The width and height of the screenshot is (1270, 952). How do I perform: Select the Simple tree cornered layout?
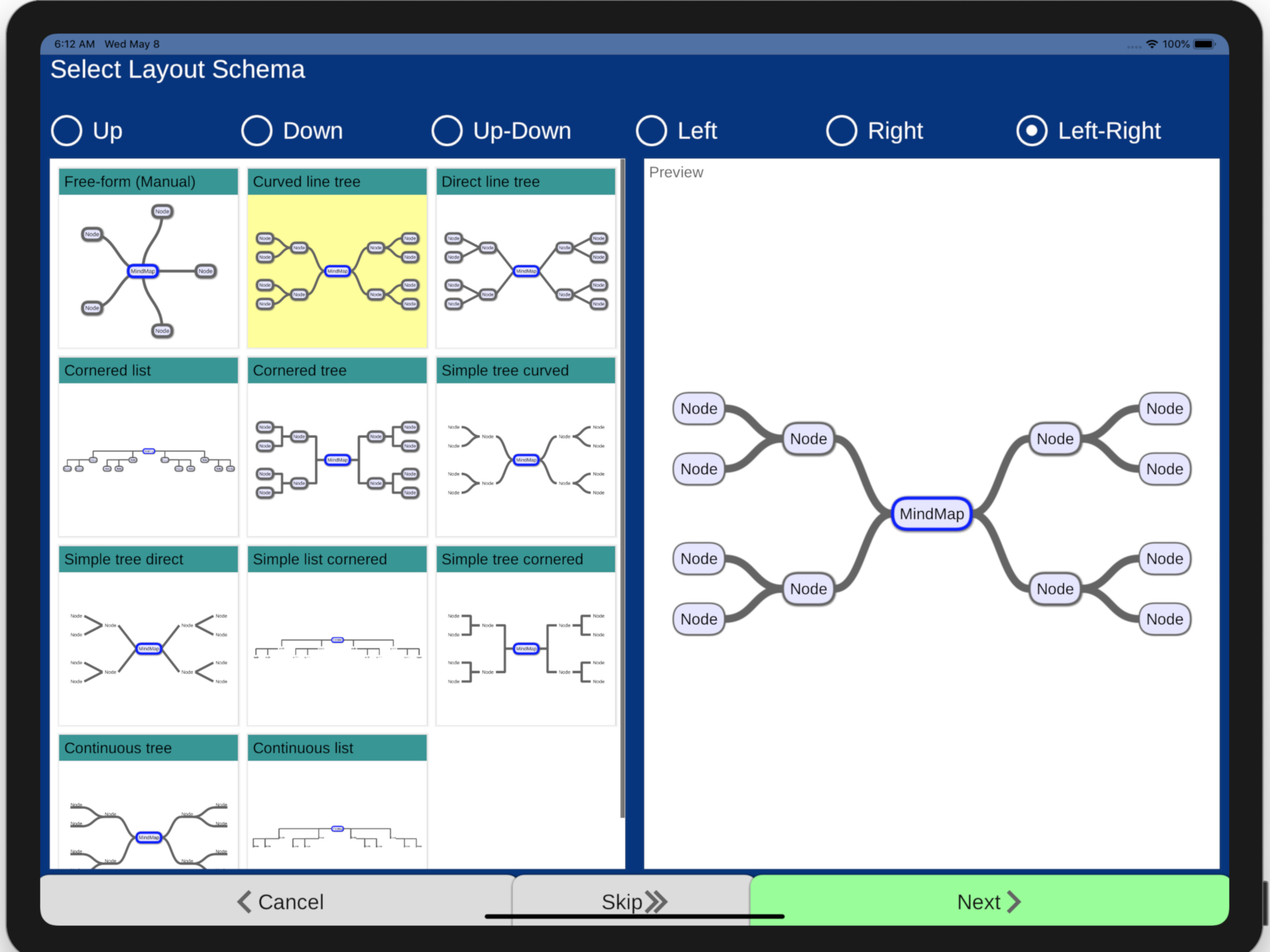pyautogui.click(x=525, y=635)
